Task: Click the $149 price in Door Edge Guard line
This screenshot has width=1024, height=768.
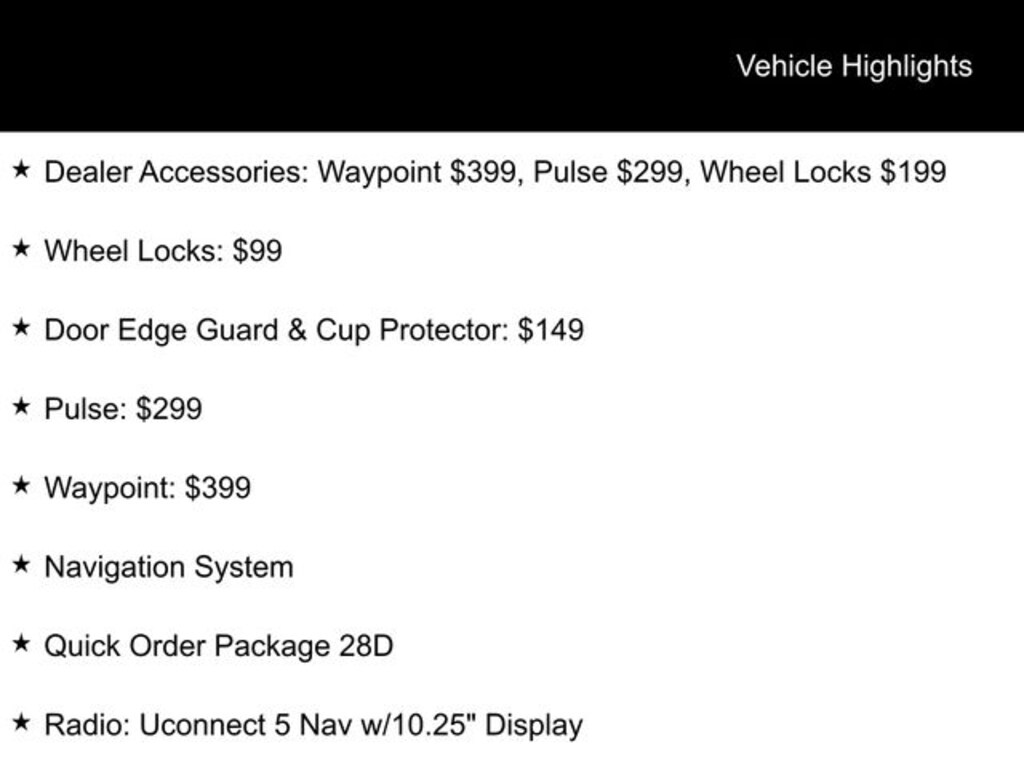Action: (x=551, y=330)
